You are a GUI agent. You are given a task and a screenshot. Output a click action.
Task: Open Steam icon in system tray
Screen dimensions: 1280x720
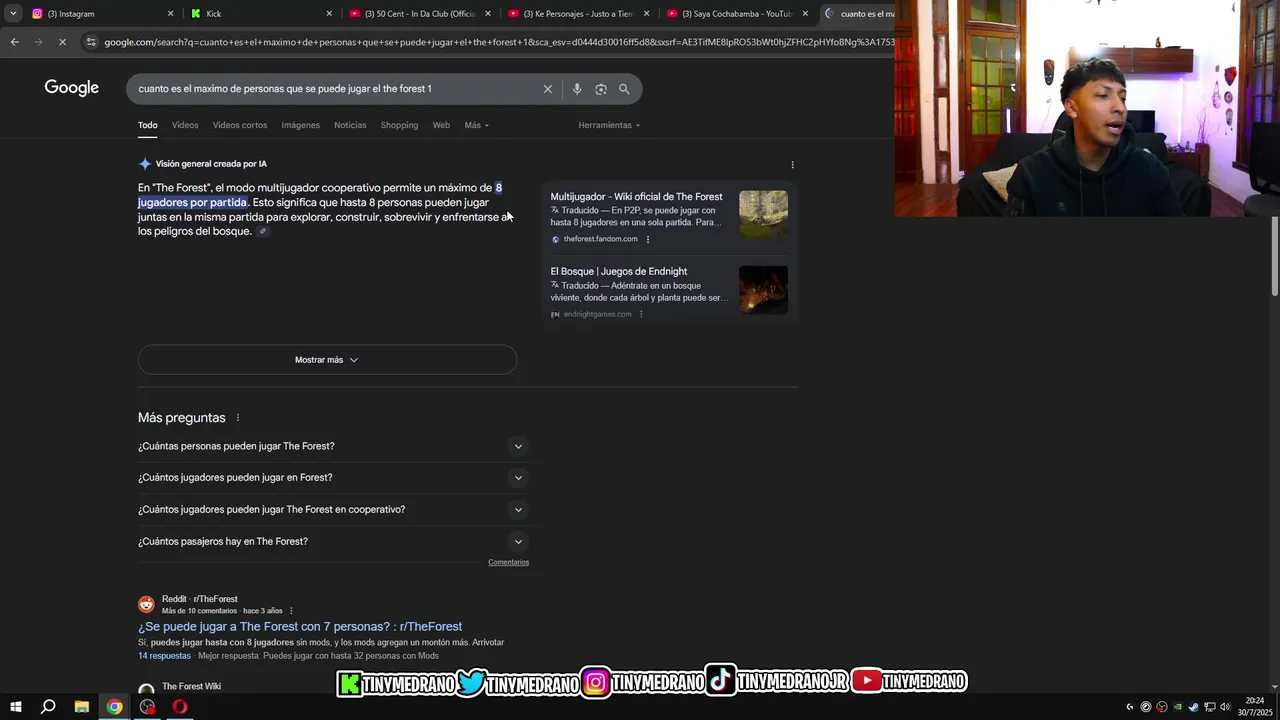point(1193,707)
